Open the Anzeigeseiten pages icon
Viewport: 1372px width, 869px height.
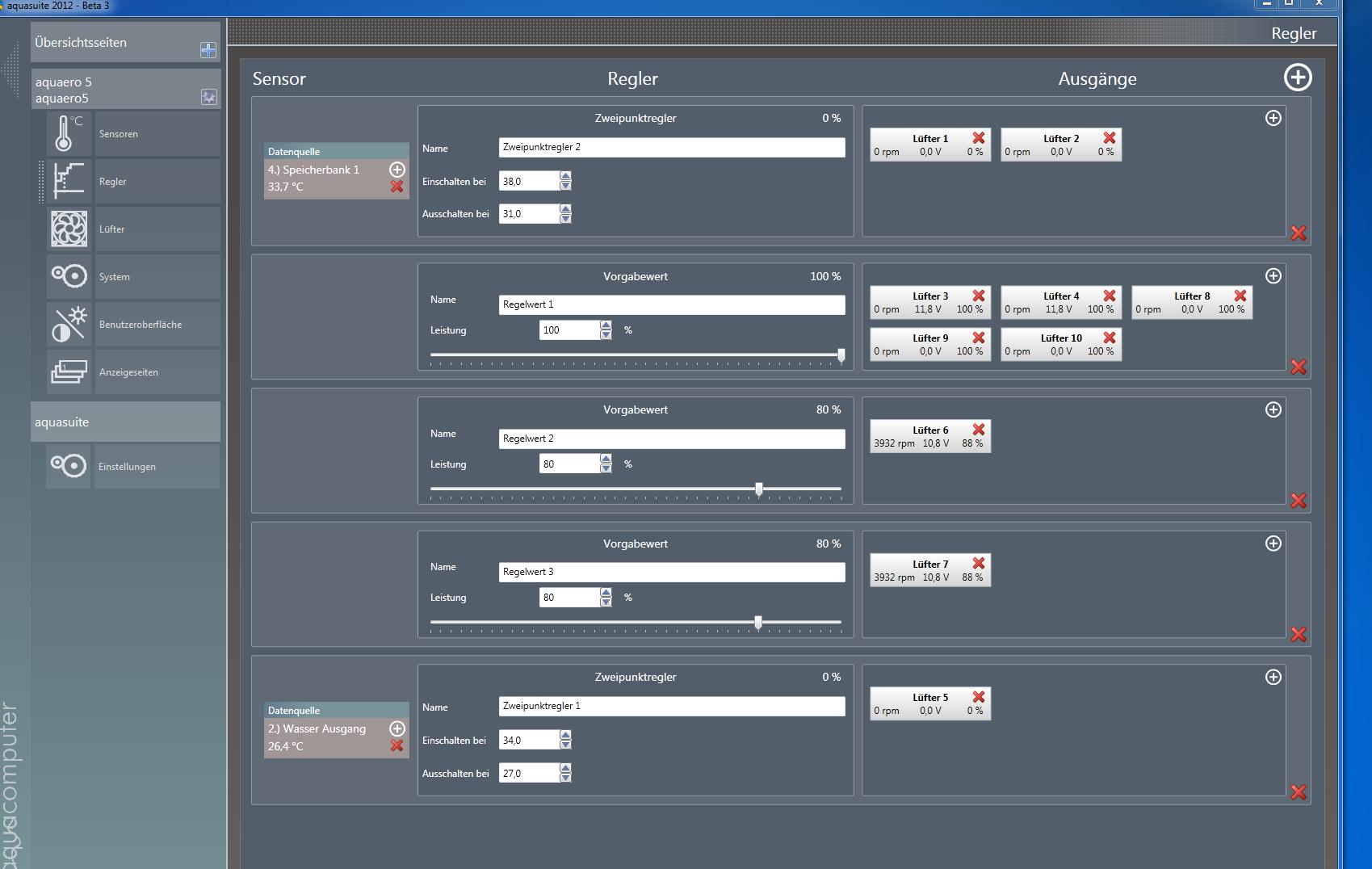coord(69,372)
